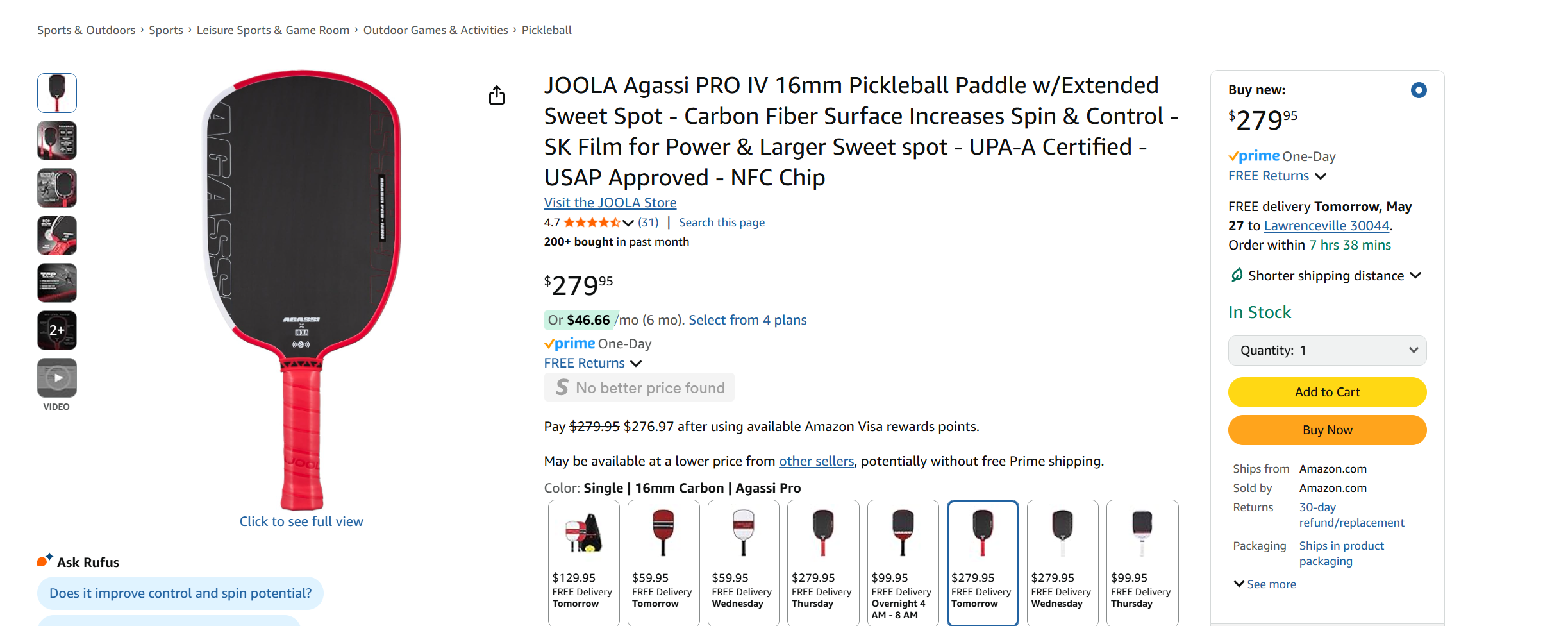Open Sports & Outdoors breadcrumb
1568x626 pixels.
86,30
